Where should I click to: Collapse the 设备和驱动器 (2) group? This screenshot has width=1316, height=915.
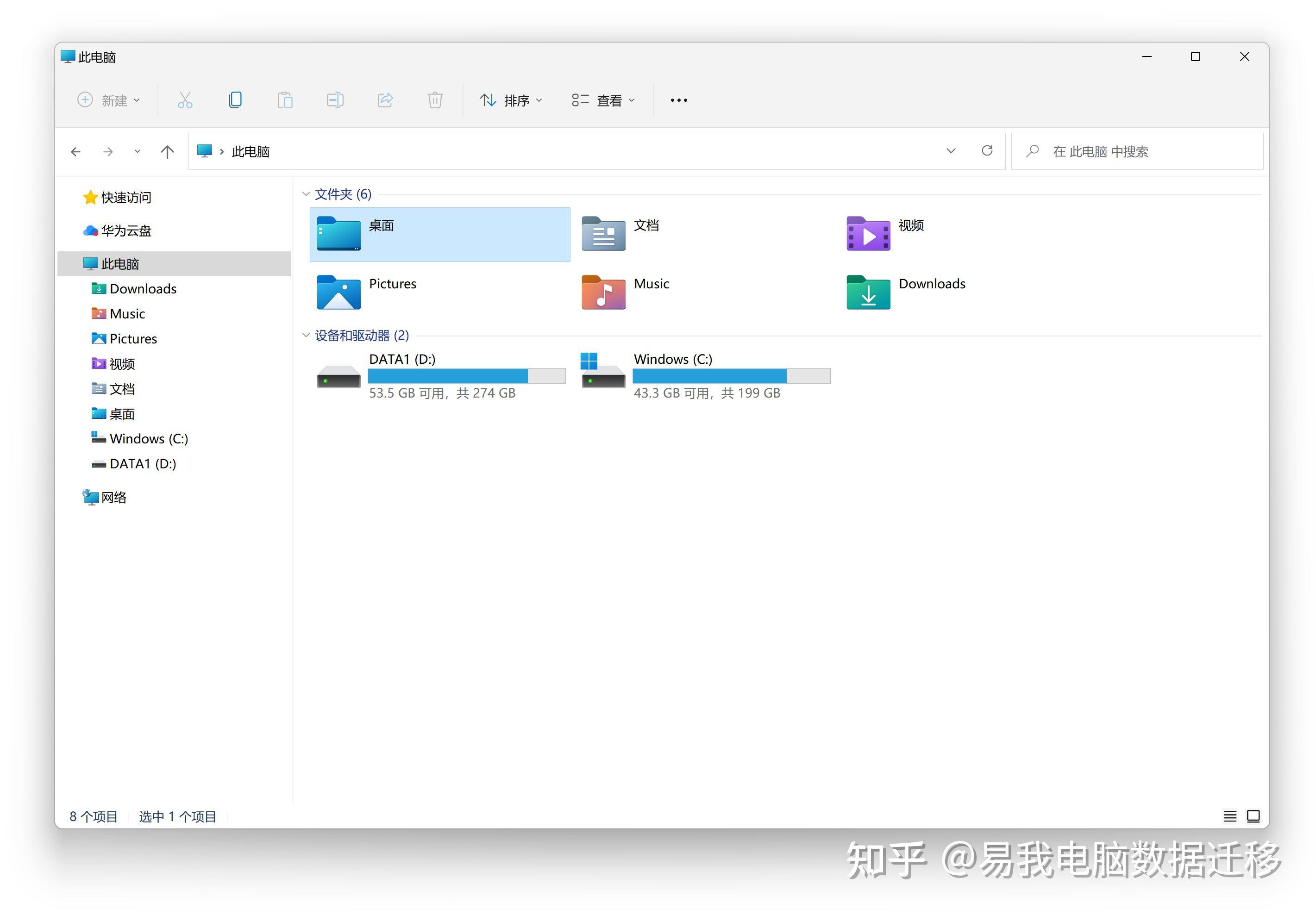[306, 335]
